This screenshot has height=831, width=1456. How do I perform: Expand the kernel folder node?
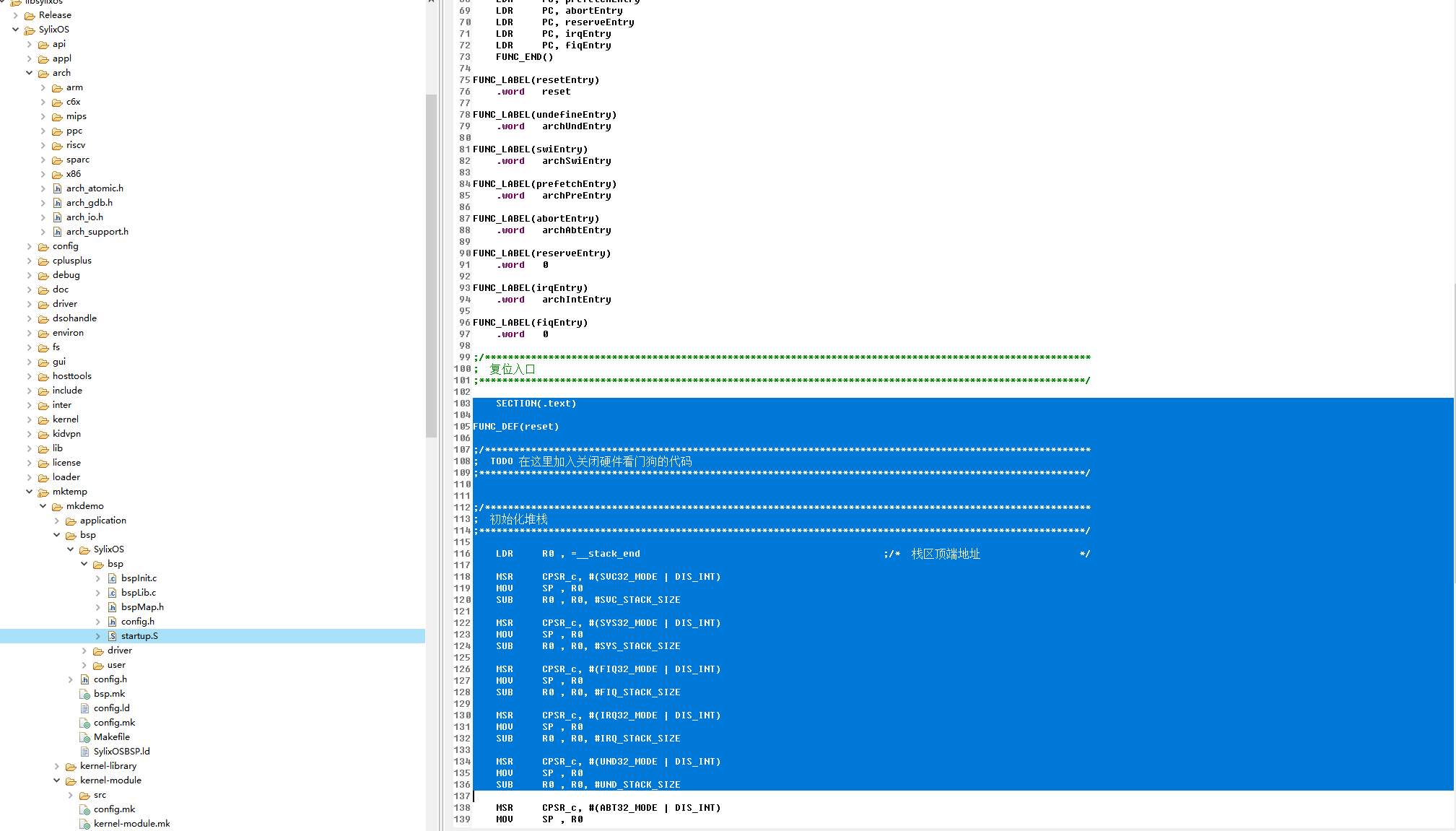pyautogui.click(x=30, y=419)
